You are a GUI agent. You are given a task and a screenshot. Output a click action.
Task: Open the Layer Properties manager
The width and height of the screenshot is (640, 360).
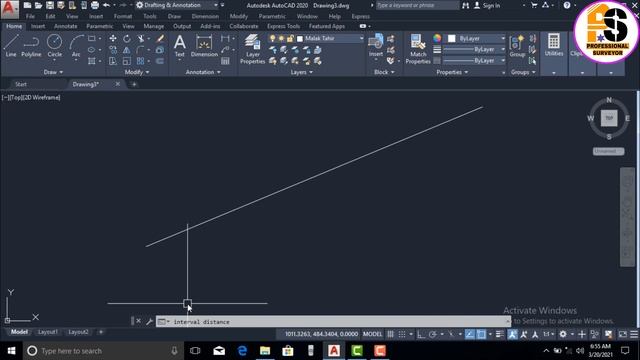click(x=253, y=49)
